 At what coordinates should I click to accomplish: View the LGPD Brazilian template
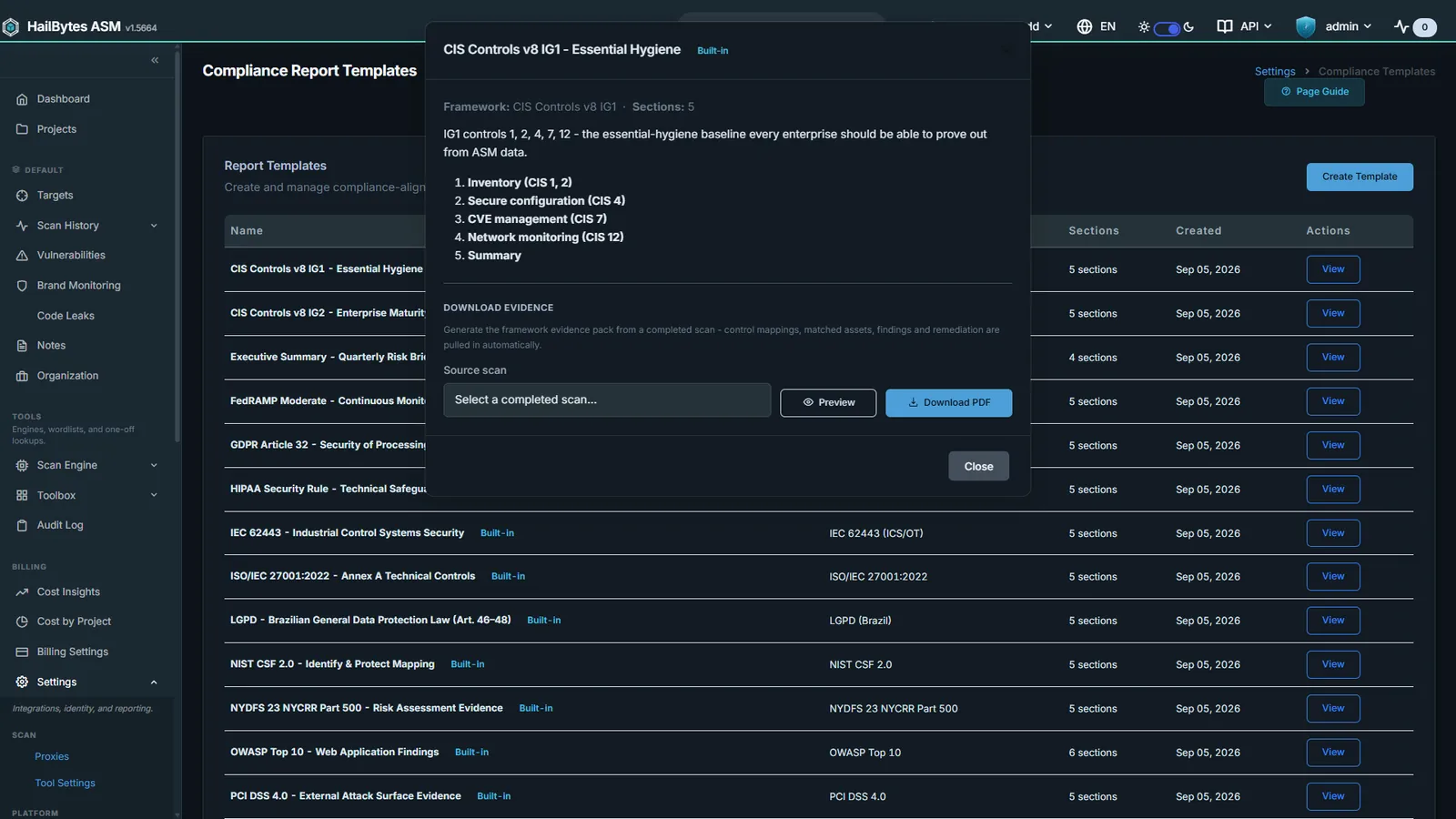(x=1333, y=621)
